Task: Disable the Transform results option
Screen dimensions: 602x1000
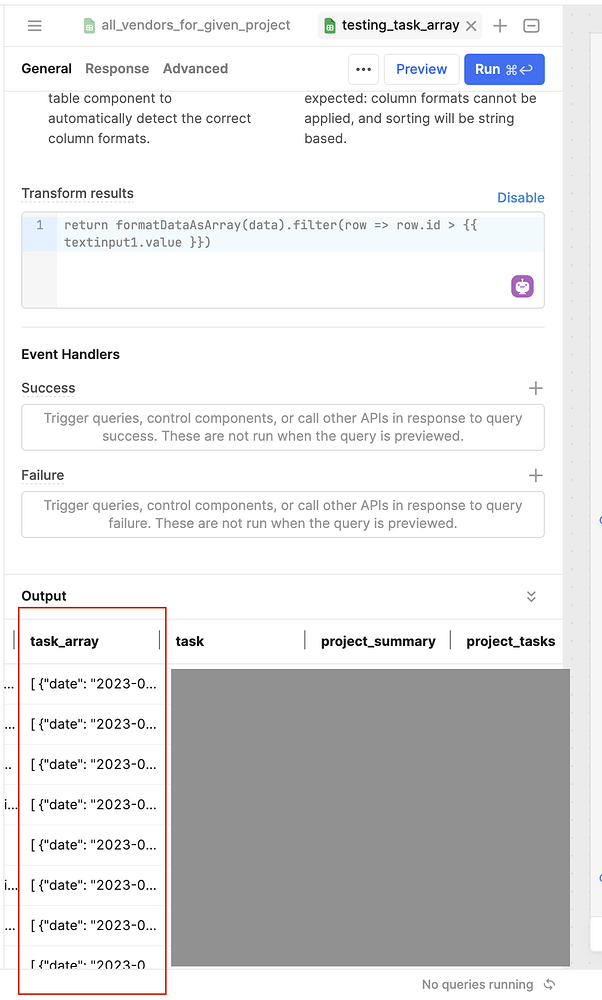Action: click(x=520, y=198)
